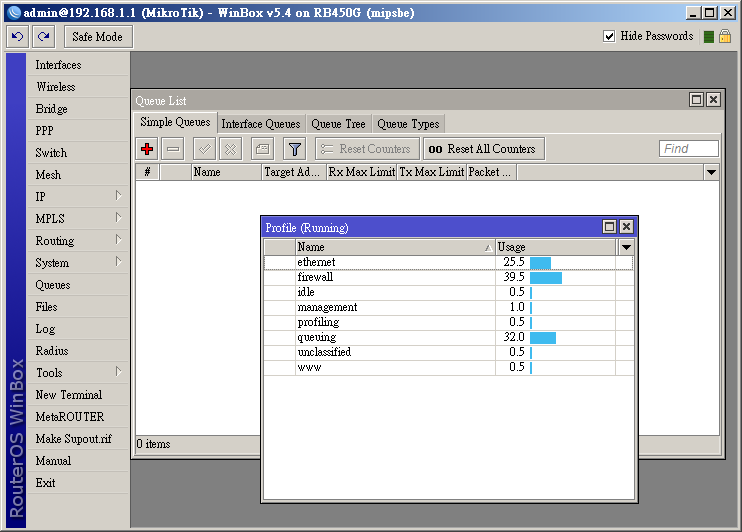
Task: Open PPP from sidebar menu
Action: [78, 131]
